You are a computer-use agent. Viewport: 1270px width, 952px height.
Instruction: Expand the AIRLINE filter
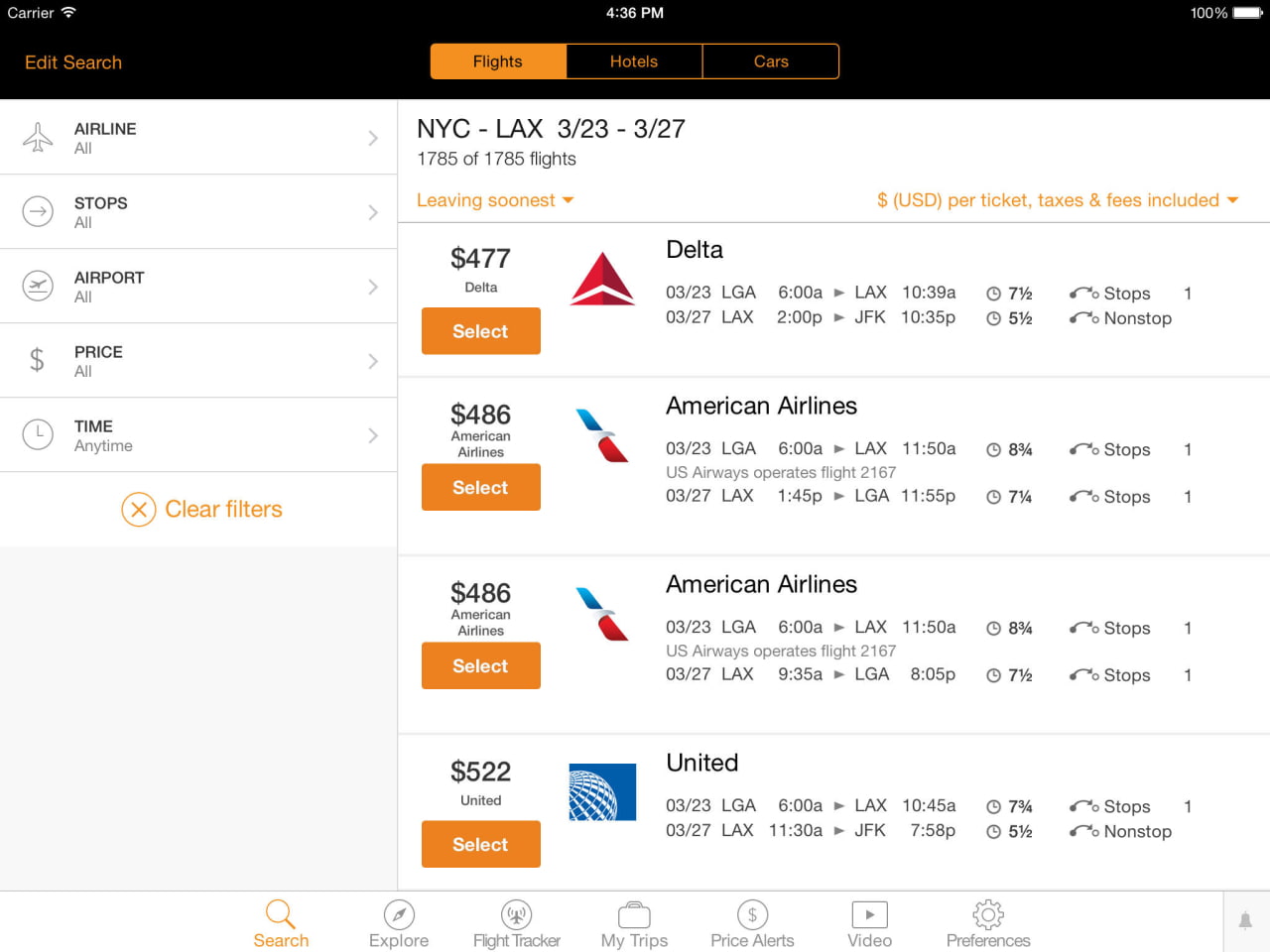198,137
